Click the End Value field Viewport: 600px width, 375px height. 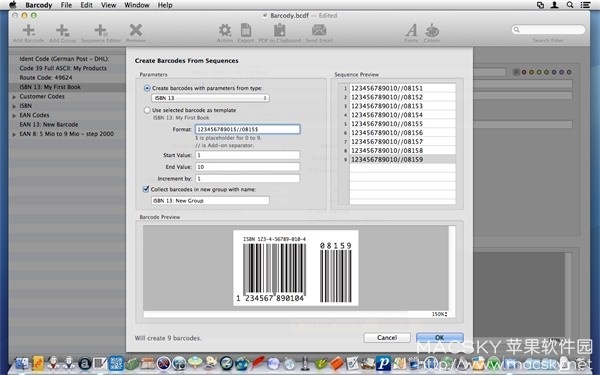tap(248, 167)
